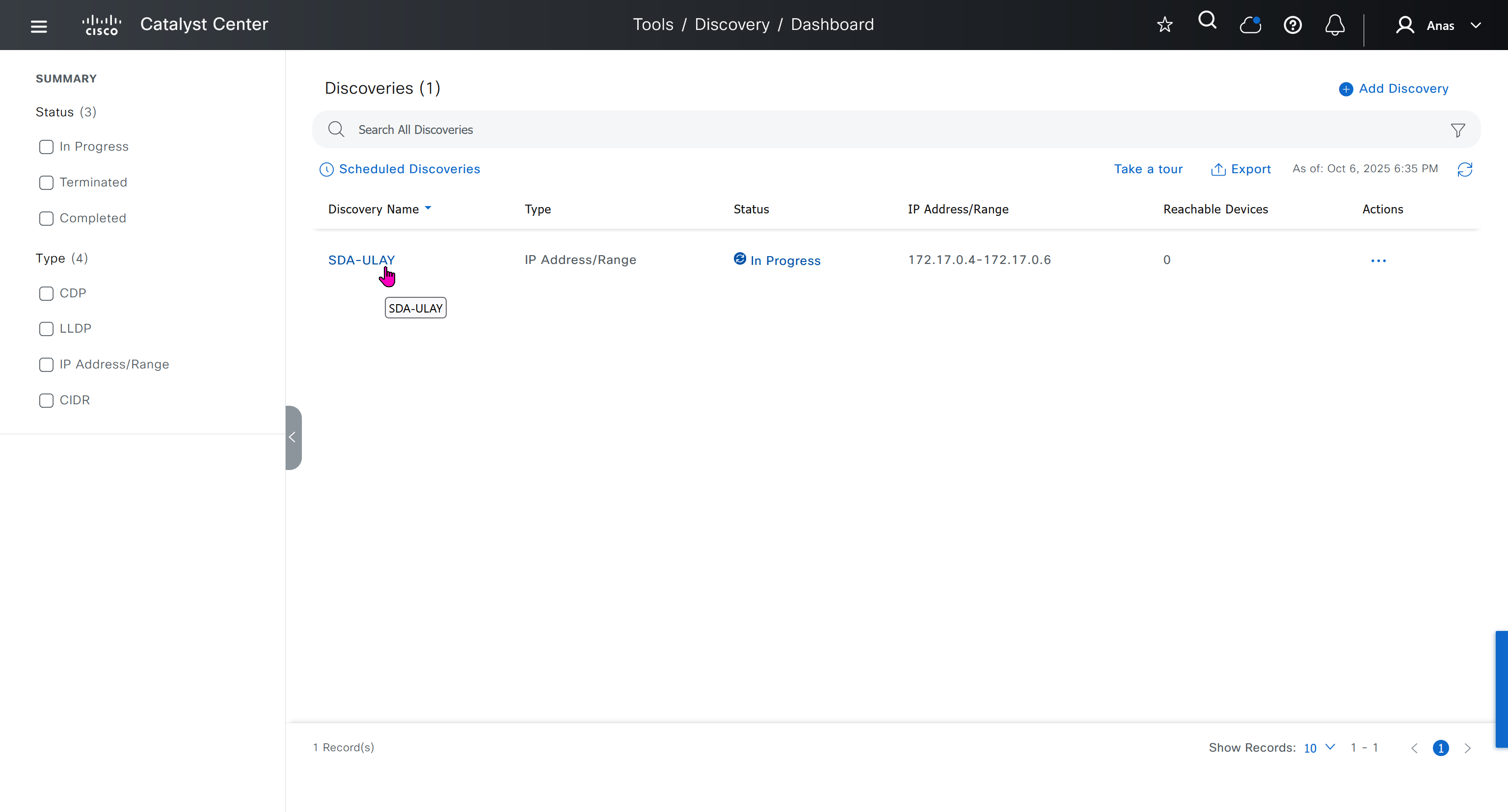Screen dimensions: 1508x812
Task: Enable the Terminated status checkbox
Action: coord(46,183)
